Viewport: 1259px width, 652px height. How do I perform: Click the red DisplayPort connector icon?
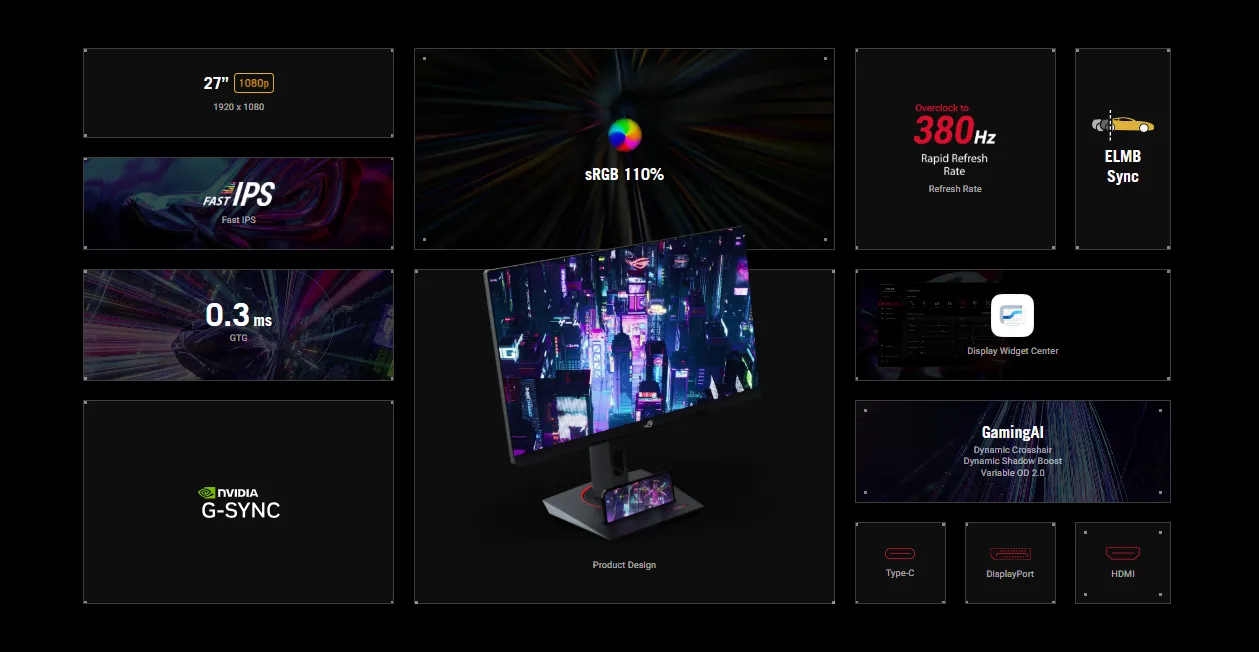point(1010,553)
